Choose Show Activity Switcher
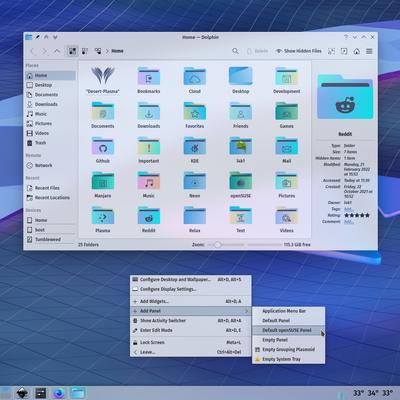This screenshot has height=400, width=400. click(190, 321)
